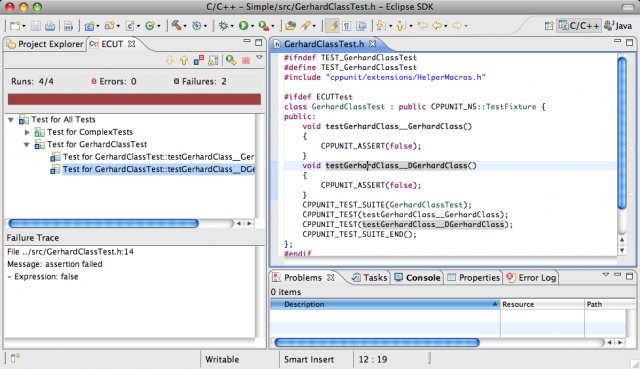
Task: Maximize the editor area
Action: [629, 42]
